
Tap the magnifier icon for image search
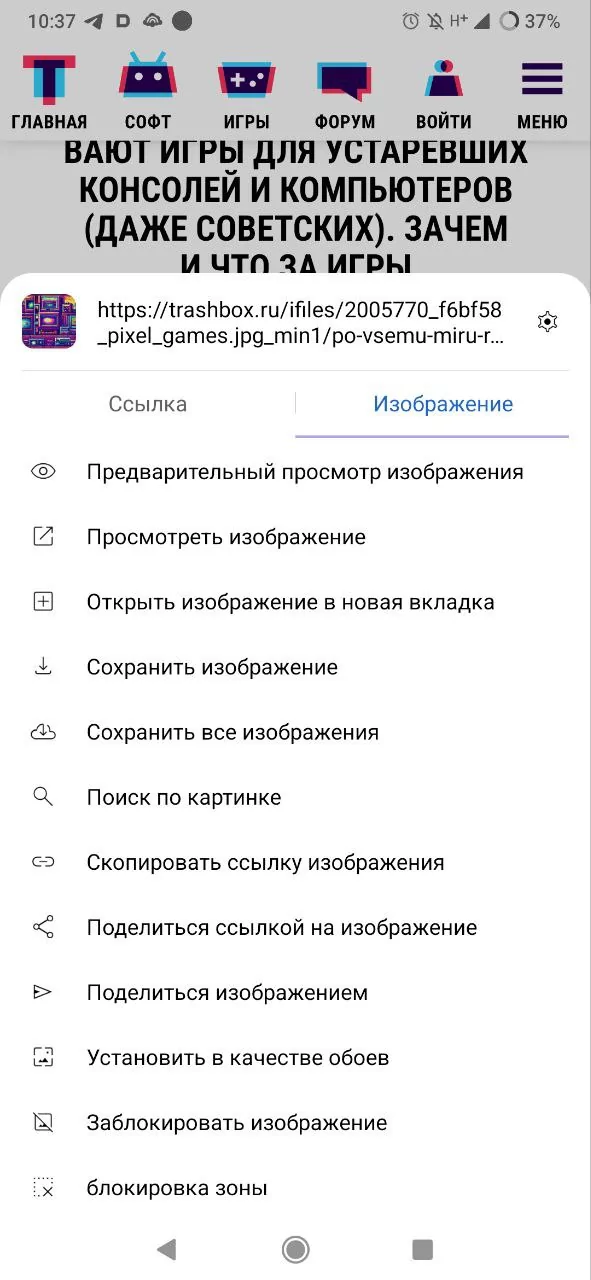pyautogui.click(x=43, y=797)
